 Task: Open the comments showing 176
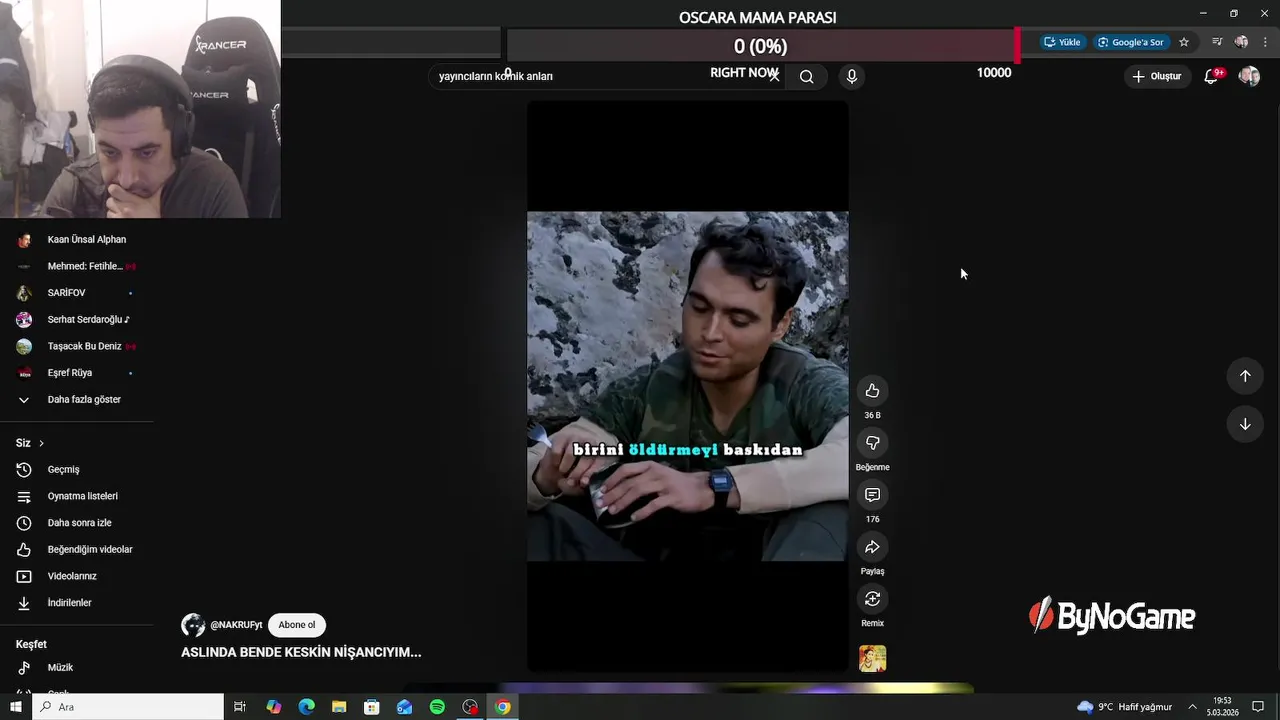point(872,495)
